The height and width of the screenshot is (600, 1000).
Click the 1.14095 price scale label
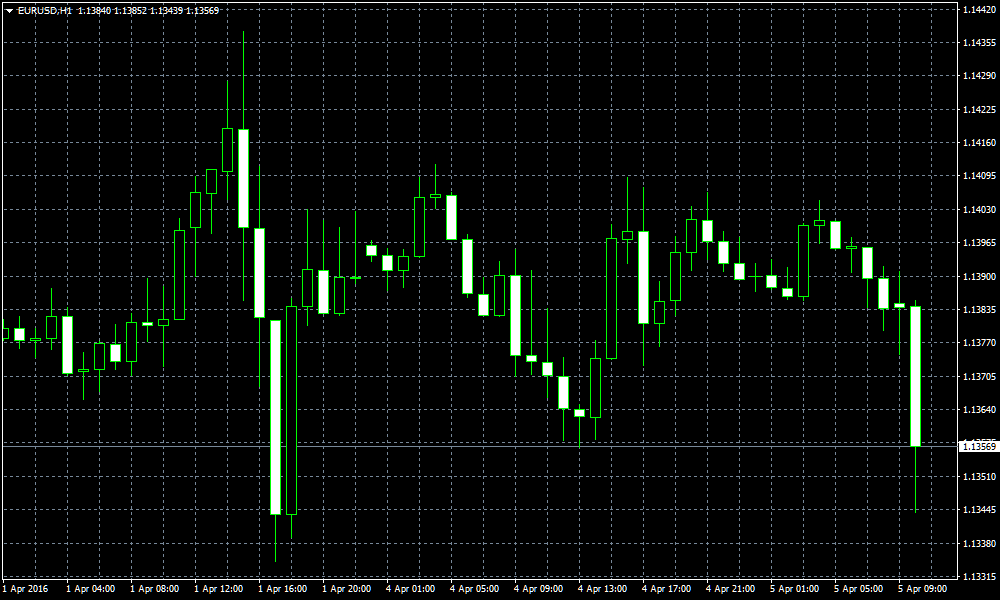(979, 176)
